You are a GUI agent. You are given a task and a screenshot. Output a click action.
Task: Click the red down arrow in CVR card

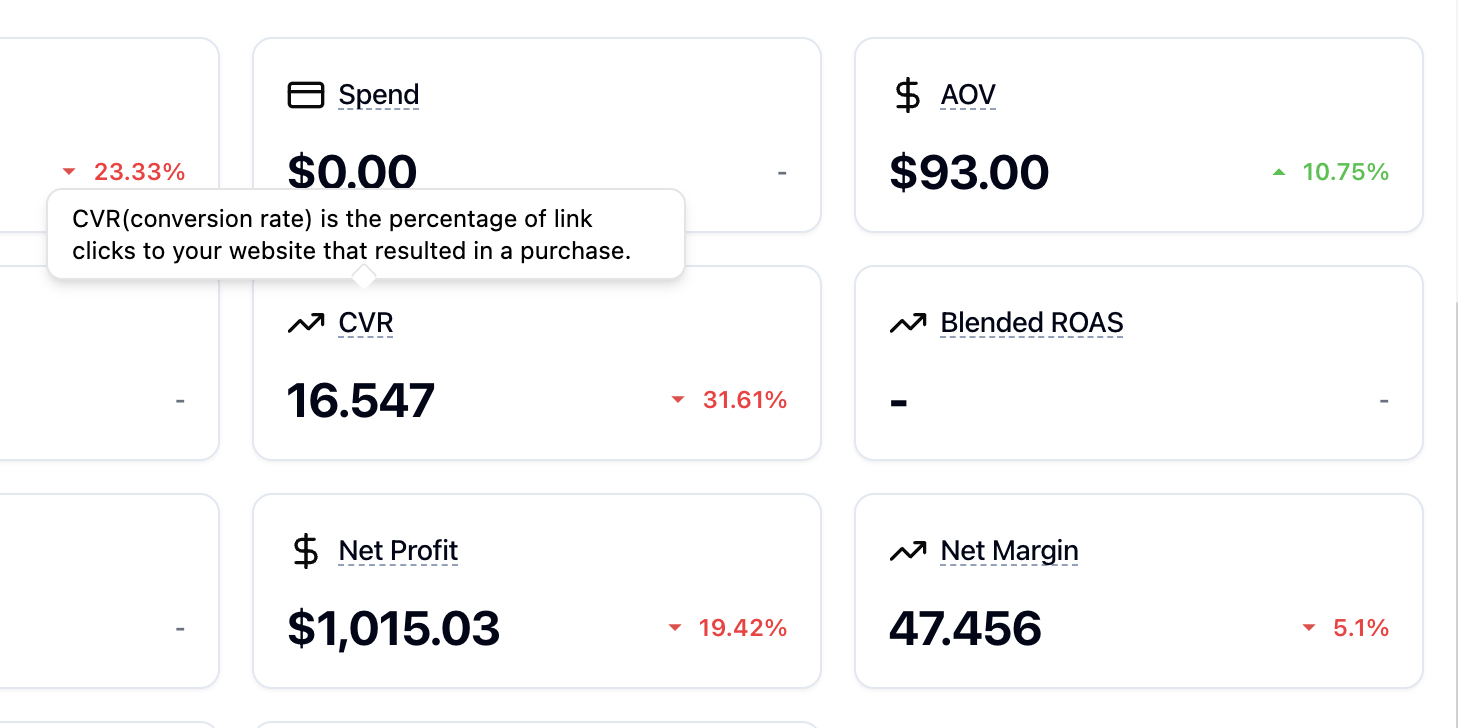(x=678, y=400)
